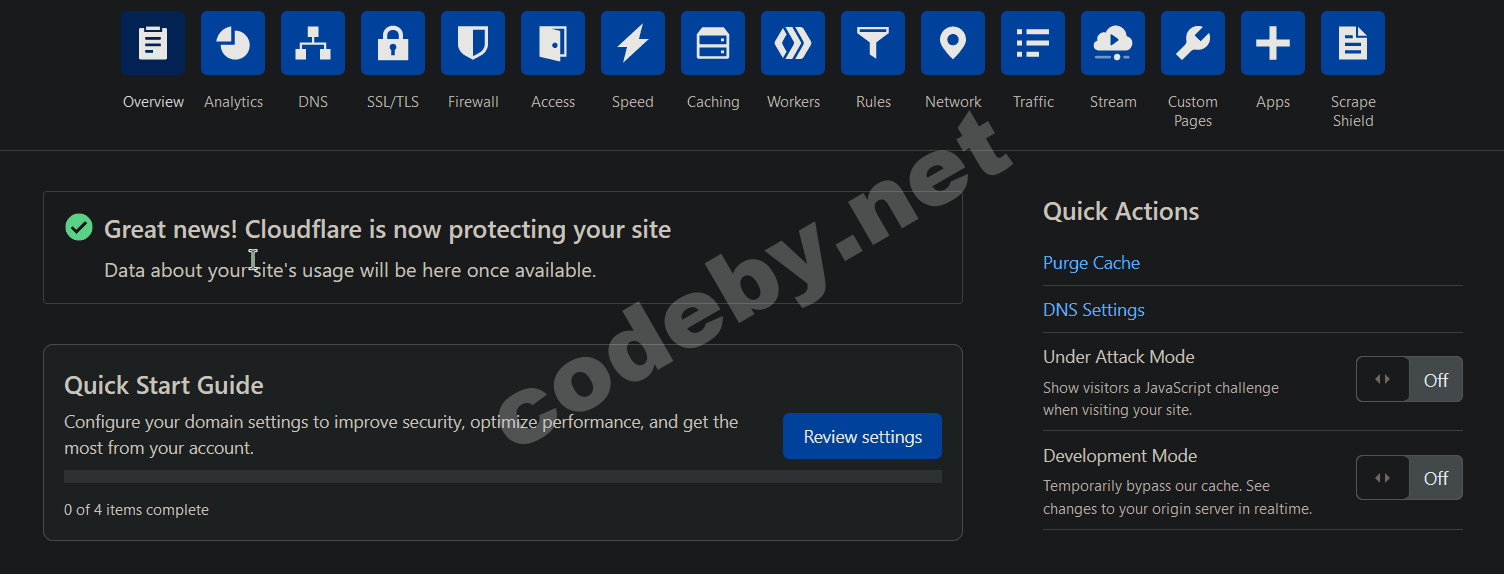This screenshot has height=574, width=1504.
Task: Select the Overview tab label
Action: pyautogui.click(x=153, y=102)
